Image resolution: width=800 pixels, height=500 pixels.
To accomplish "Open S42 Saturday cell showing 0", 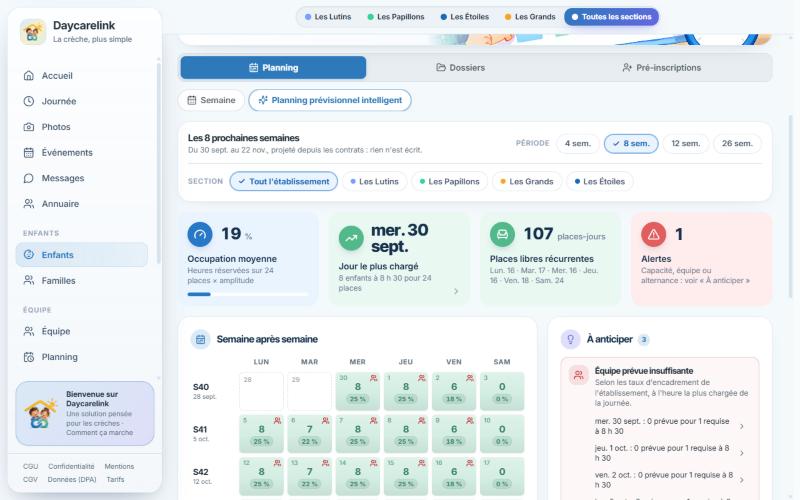I will click(x=502, y=476).
